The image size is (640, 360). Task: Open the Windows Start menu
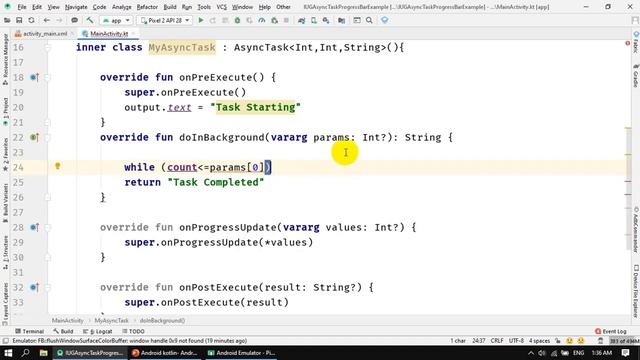(x=8, y=353)
